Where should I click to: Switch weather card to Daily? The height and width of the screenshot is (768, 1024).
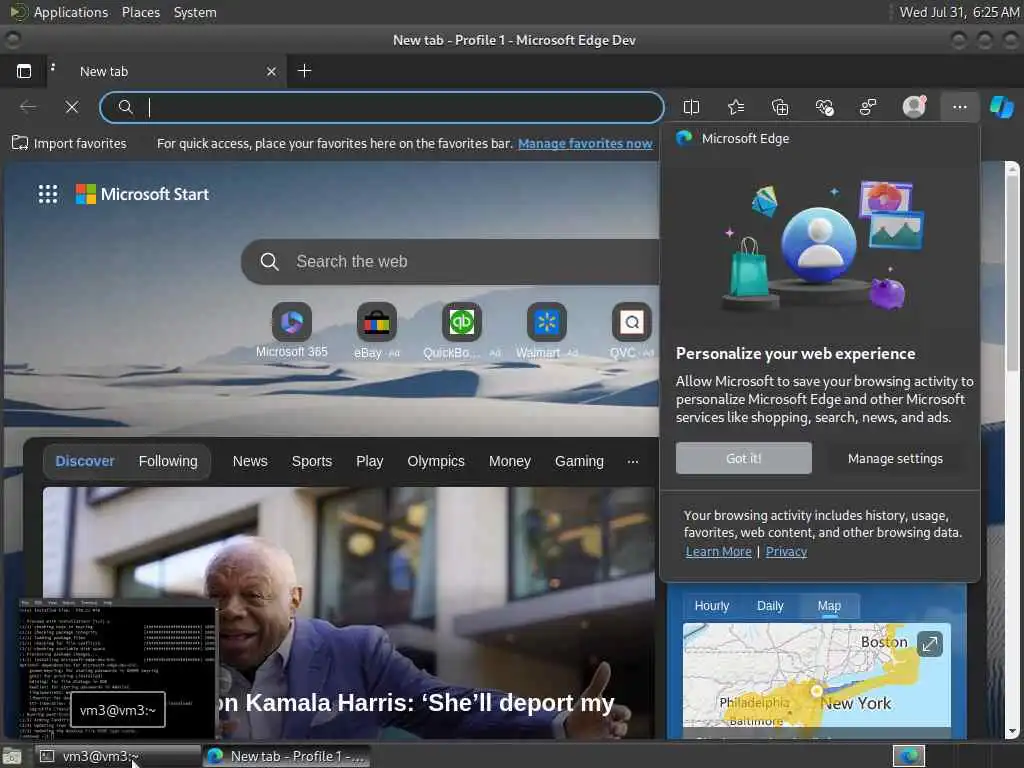[x=770, y=606]
